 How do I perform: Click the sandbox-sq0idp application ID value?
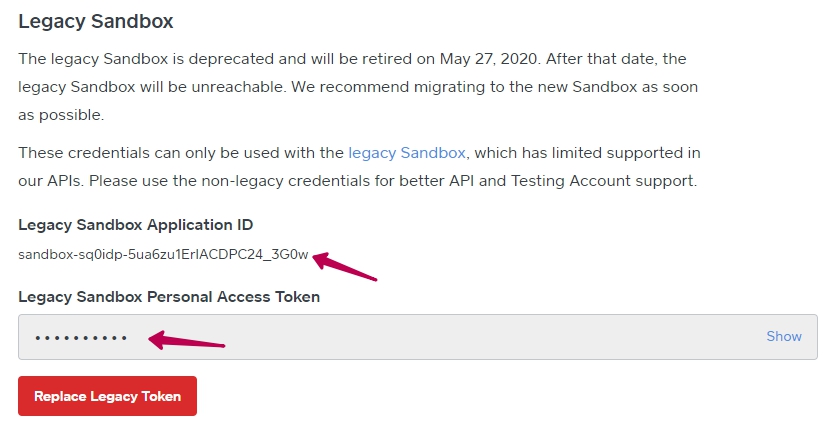pyautogui.click(x=163, y=255)
